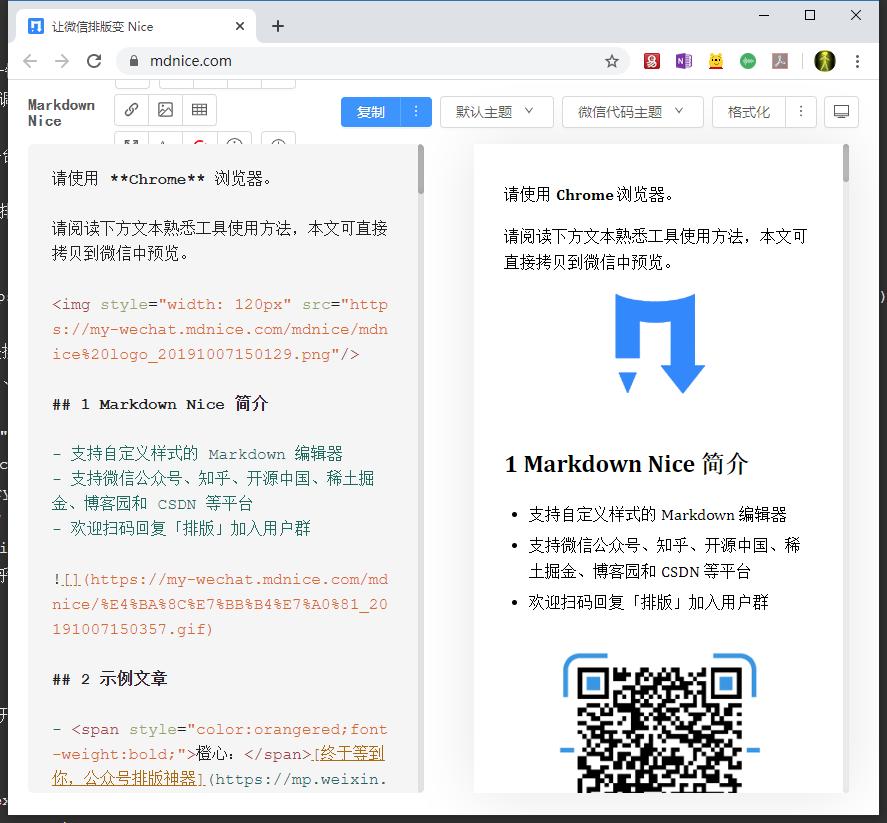
Task: Toggle the bookmark star in the address bar
Action: pos(611,61)
